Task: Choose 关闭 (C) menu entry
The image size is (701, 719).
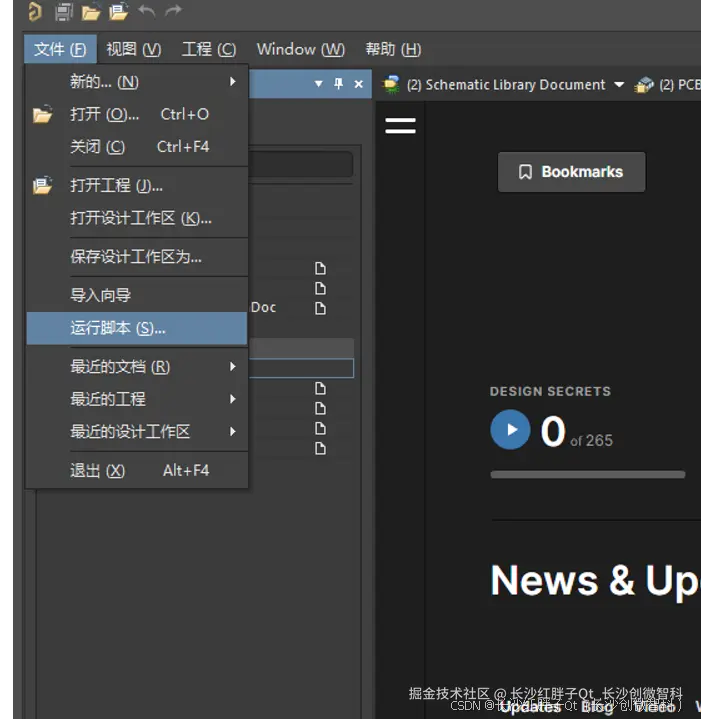Action: pyautogui.click(x=137, y=147)
